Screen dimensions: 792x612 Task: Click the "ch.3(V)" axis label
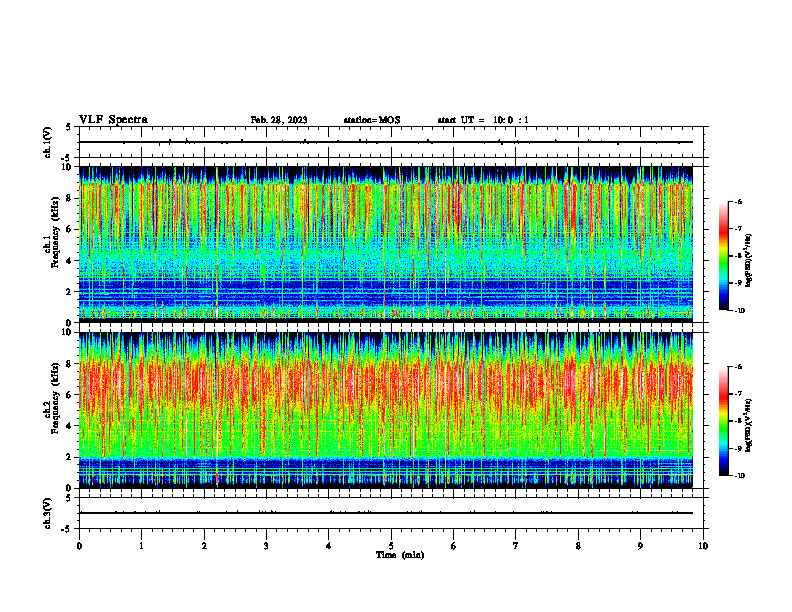tap(48, 514)
